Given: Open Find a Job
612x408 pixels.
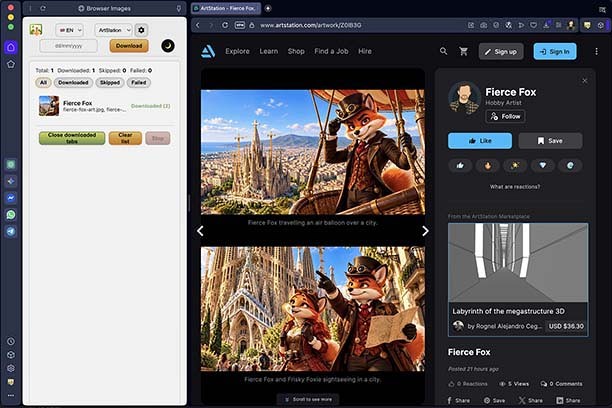Looking at the screenshot, I should [331, 51].
